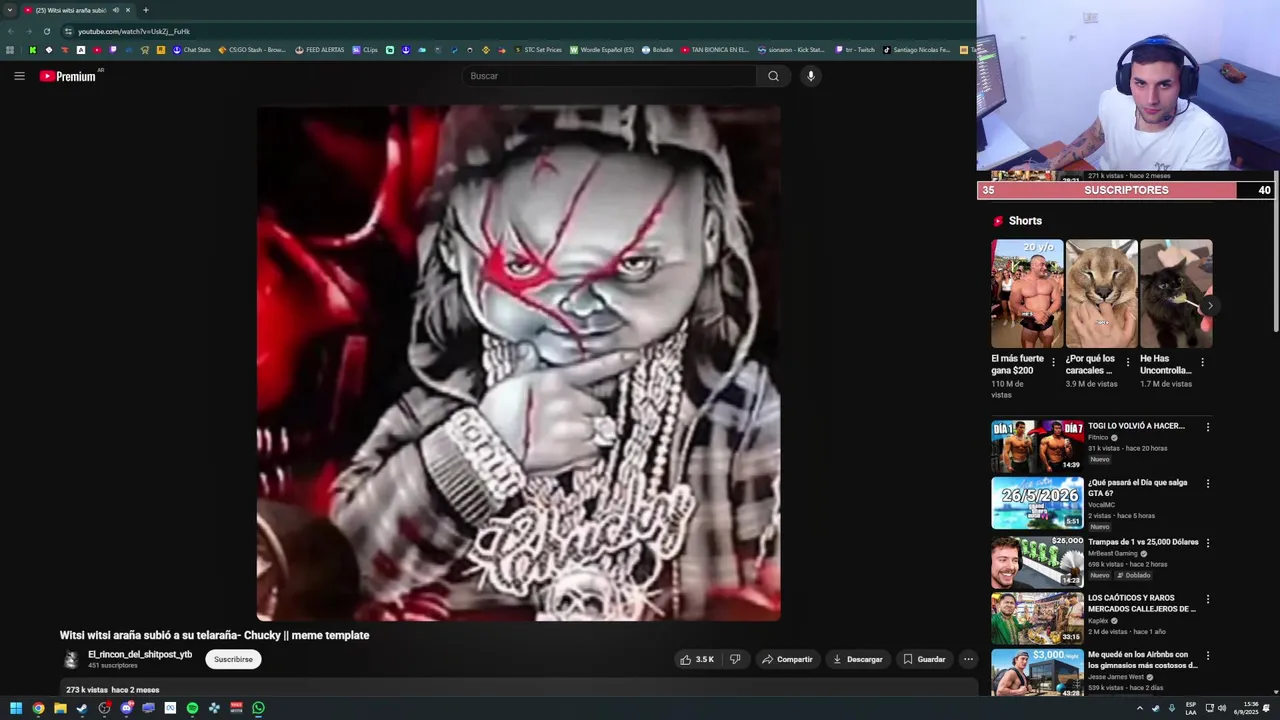Open '¿Por qué los caracales' short thumbnail
This screenshot has width=1280, height=720.
point(1101,293)
